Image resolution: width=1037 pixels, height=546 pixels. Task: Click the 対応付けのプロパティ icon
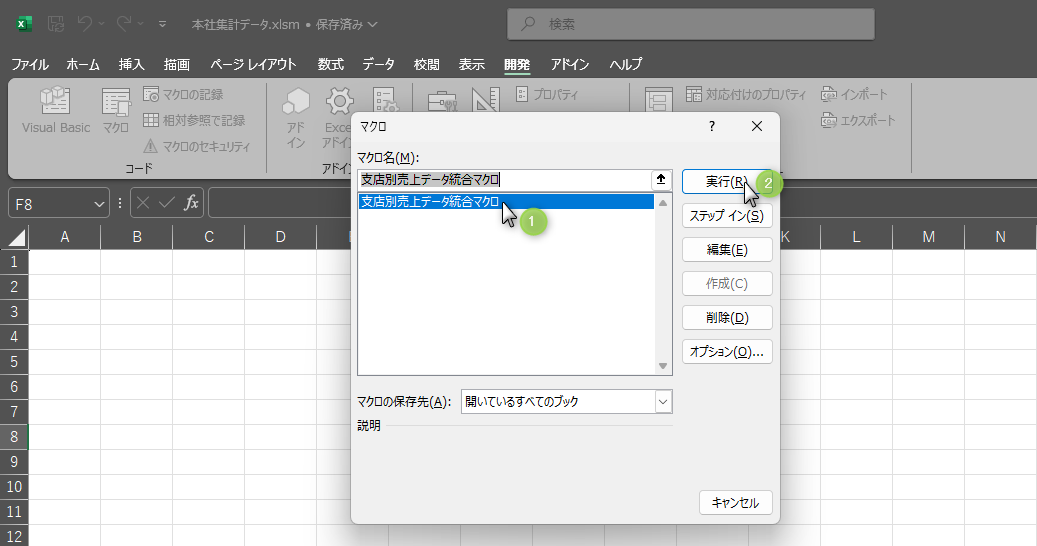tap(696, 95)
